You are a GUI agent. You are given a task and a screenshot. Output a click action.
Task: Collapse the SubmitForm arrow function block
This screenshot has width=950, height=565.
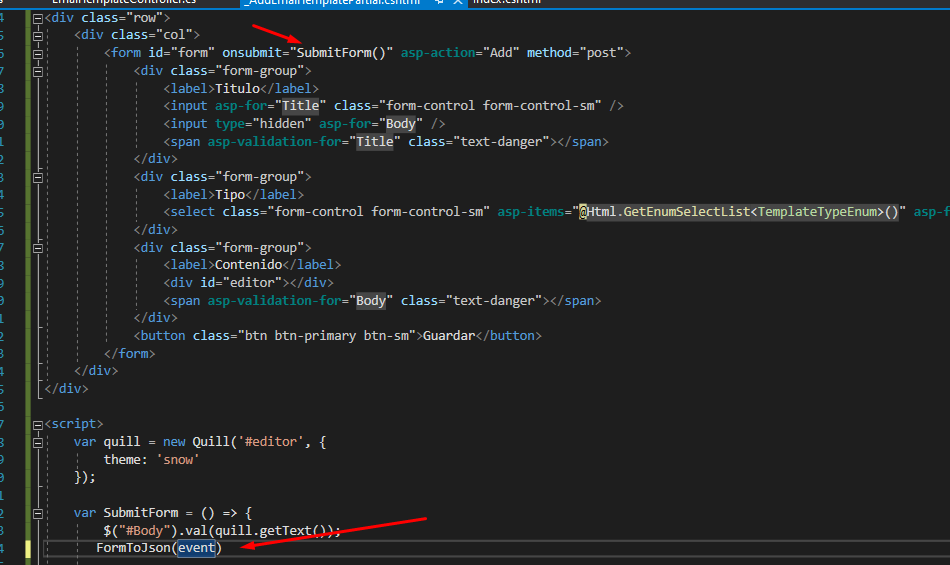[x=38, y=514]
